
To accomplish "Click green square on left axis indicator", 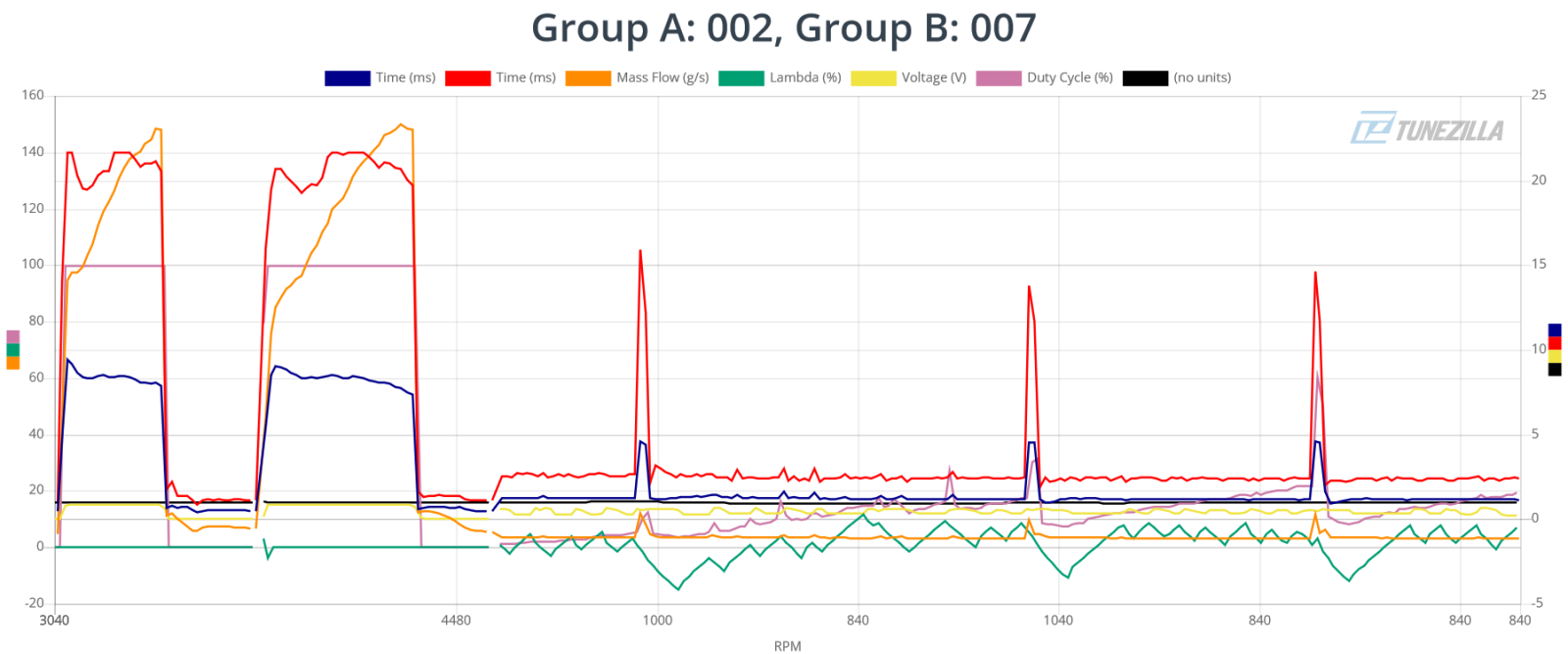I will (x=13, y=350).
